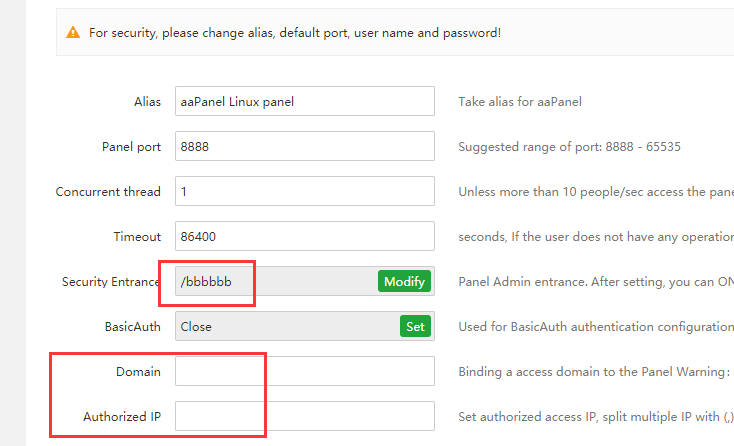
Task: Click into the Authorized IP field
Action: click(x=304, y=416)
